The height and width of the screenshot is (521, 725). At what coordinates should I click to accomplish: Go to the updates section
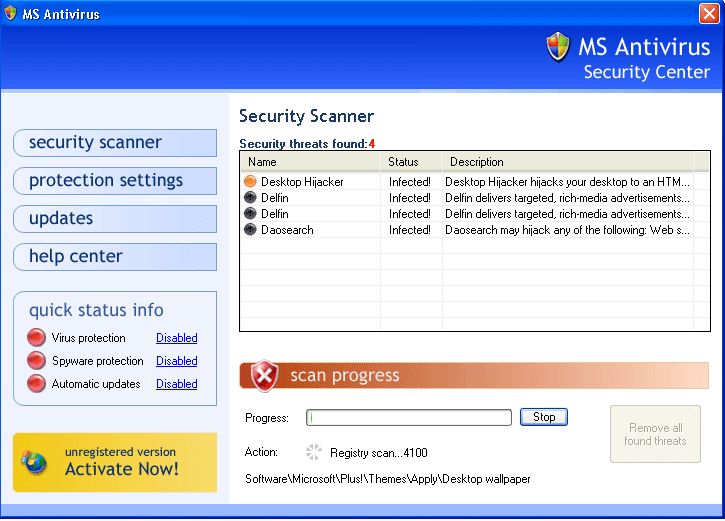tap(114, 219)
